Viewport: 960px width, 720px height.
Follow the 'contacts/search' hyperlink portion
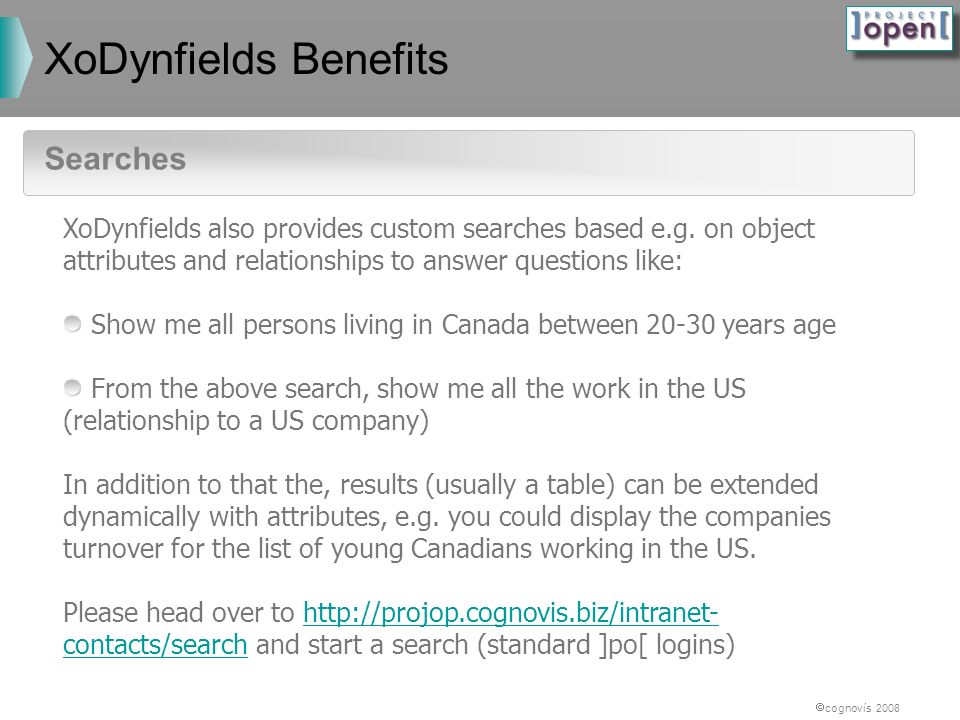(x=155, y=645)
